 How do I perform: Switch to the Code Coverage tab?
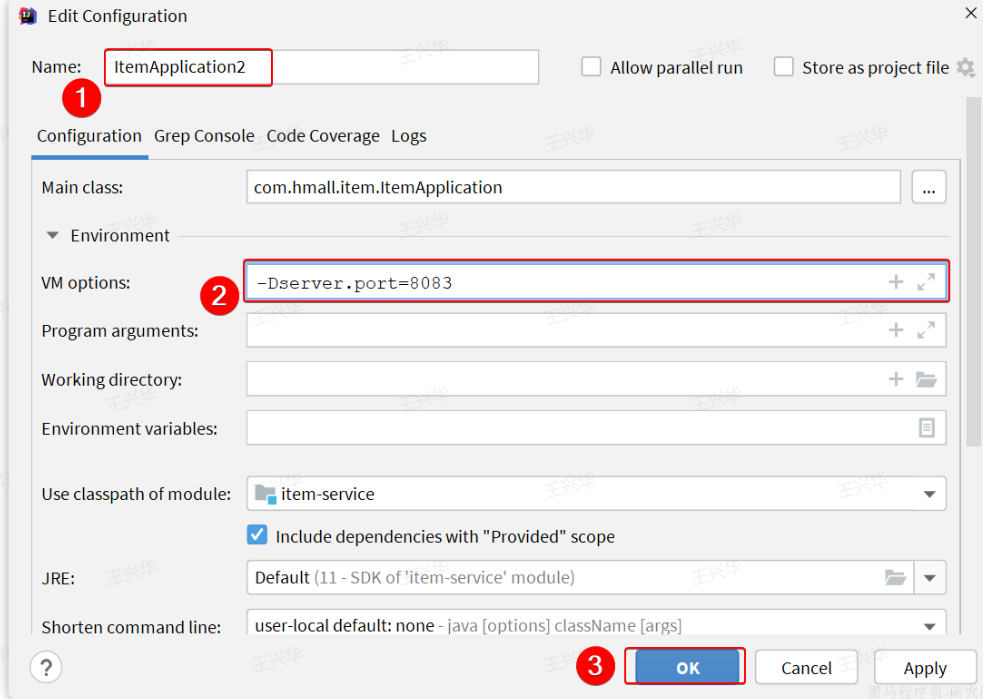(323, 136)
